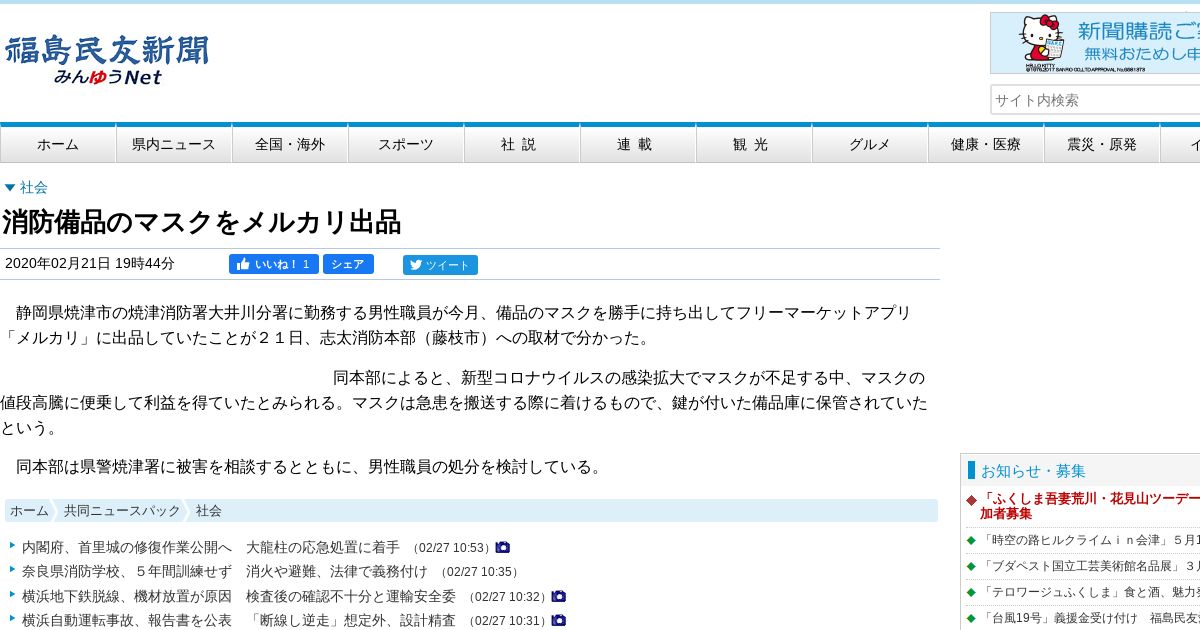Viewport: 1200px width, 630px height.
Task: Click the camera icon beside the 横浜自動運転事故 headline
Action: [x=559, y=620]
